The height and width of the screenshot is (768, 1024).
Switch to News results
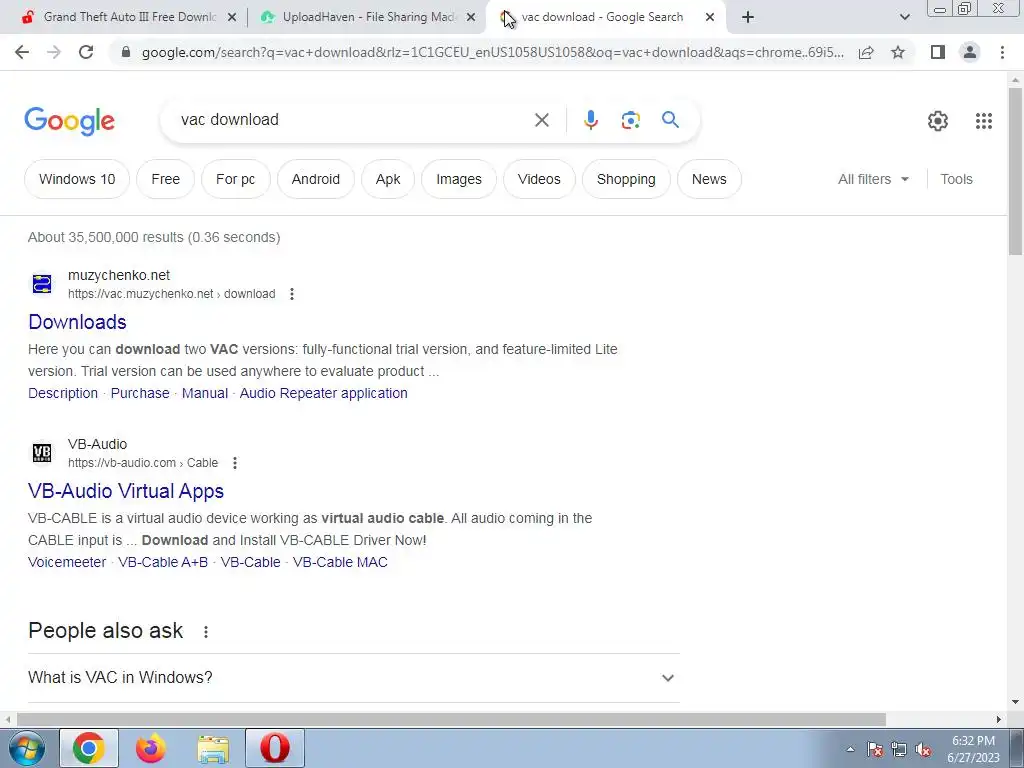coord(709,179)
